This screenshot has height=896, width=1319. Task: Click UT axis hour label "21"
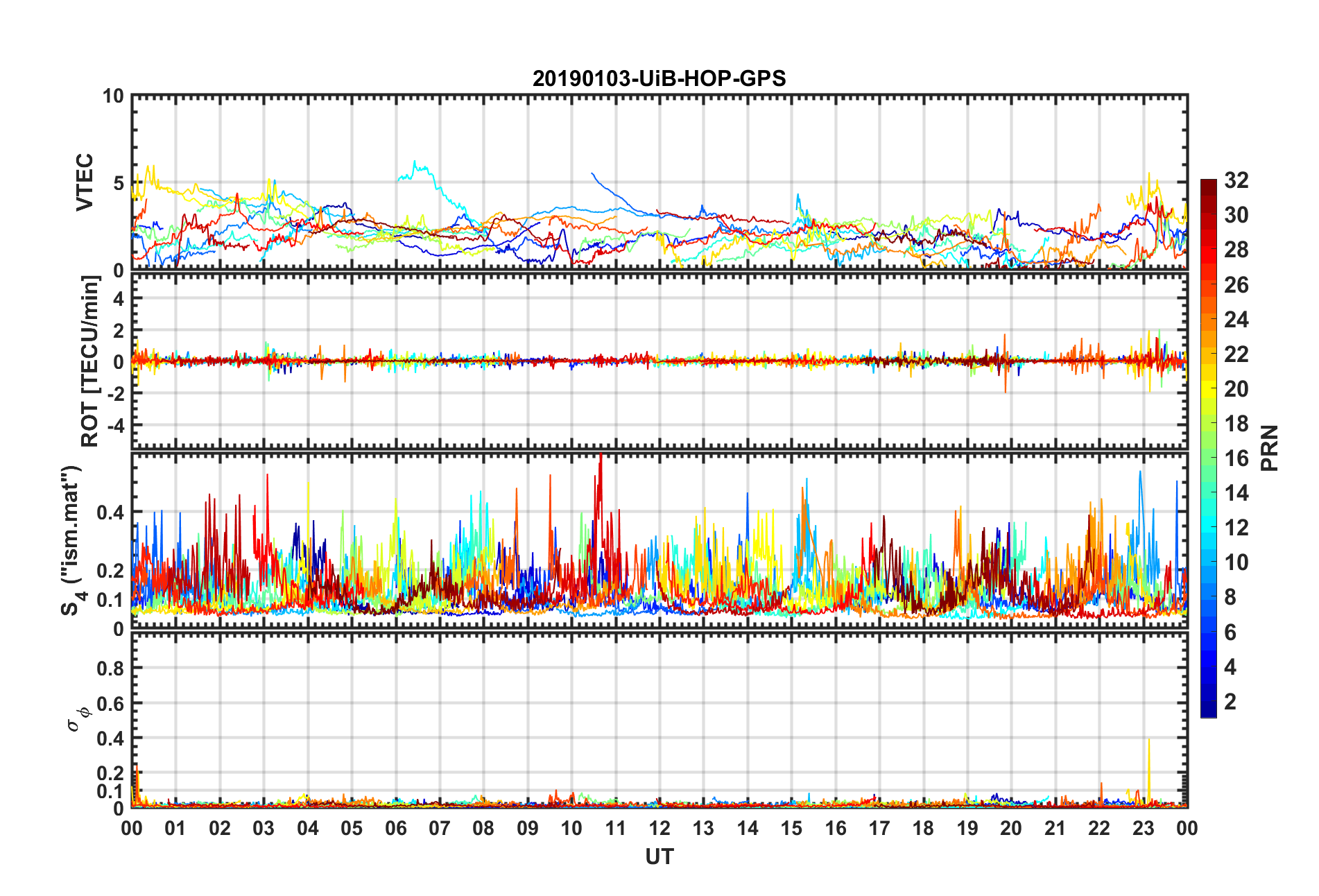pos(1055,828)
